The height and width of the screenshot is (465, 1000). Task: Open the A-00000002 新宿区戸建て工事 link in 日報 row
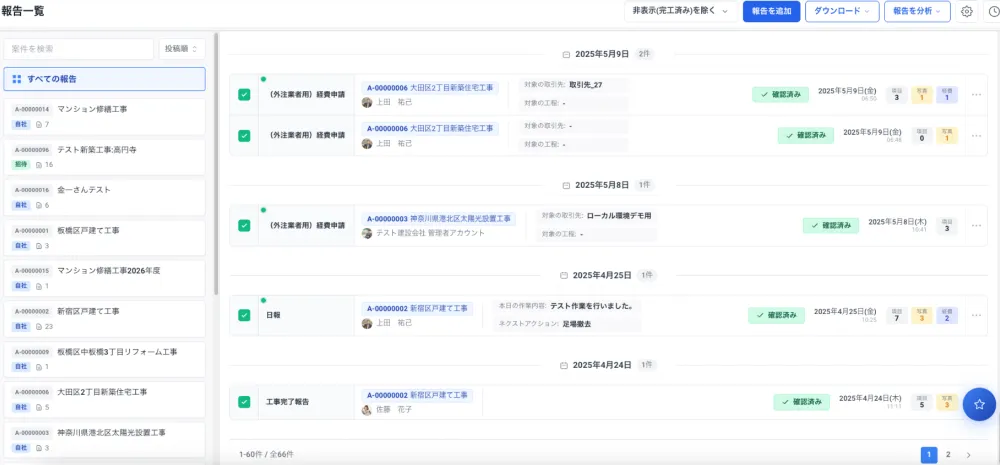414,308
